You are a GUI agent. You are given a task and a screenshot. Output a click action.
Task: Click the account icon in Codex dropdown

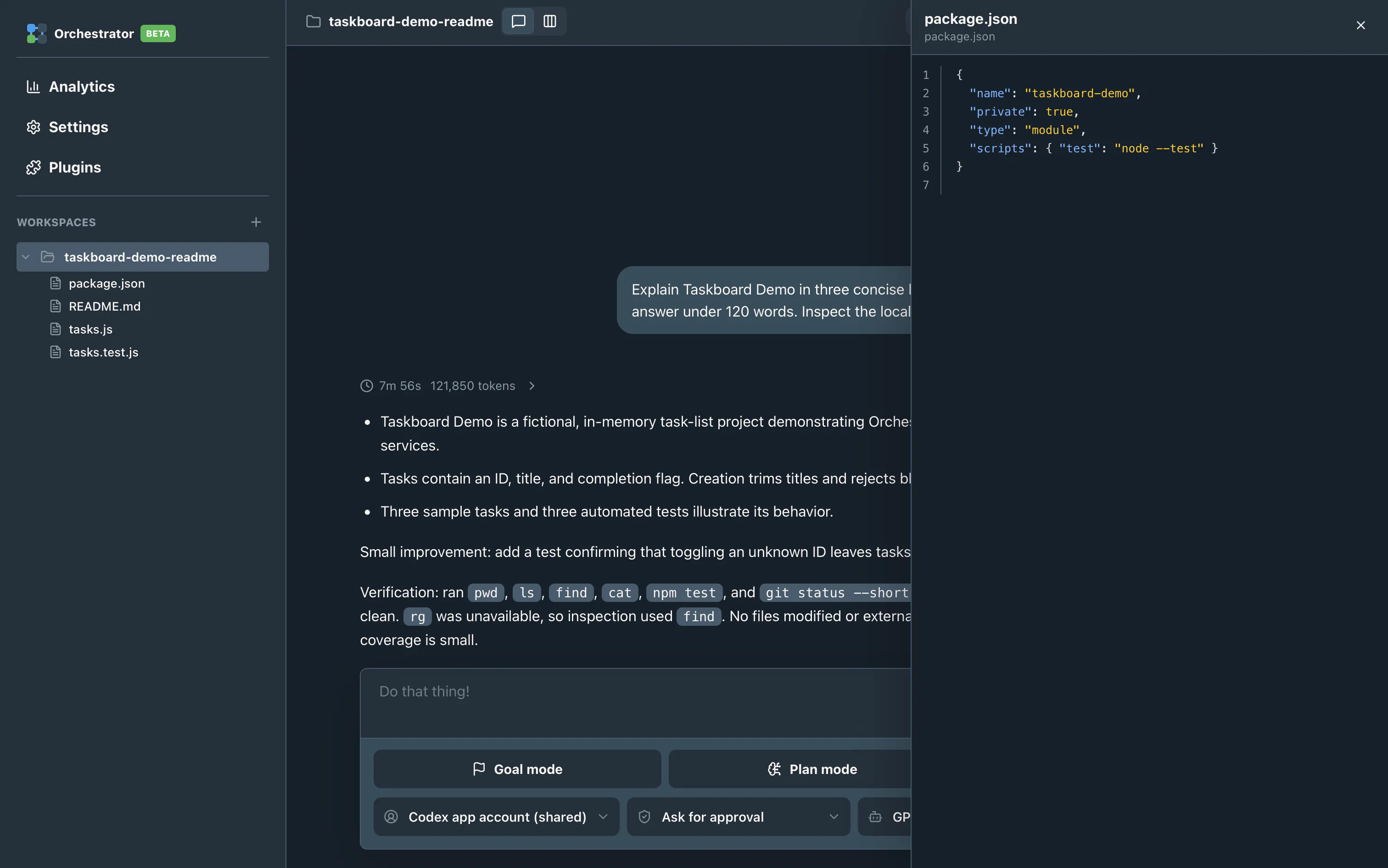pos(391,817)
